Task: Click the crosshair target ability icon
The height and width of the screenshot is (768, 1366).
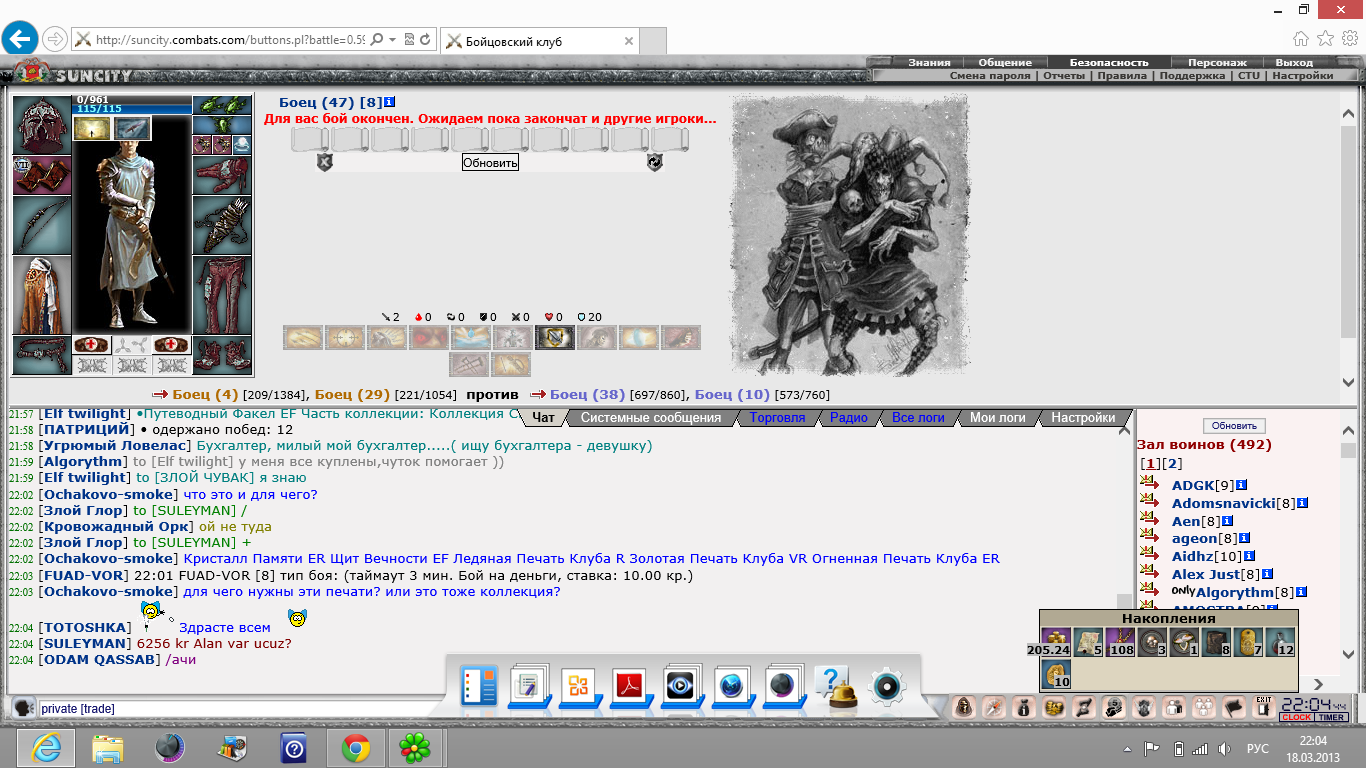Action: (x=345, y=338)
